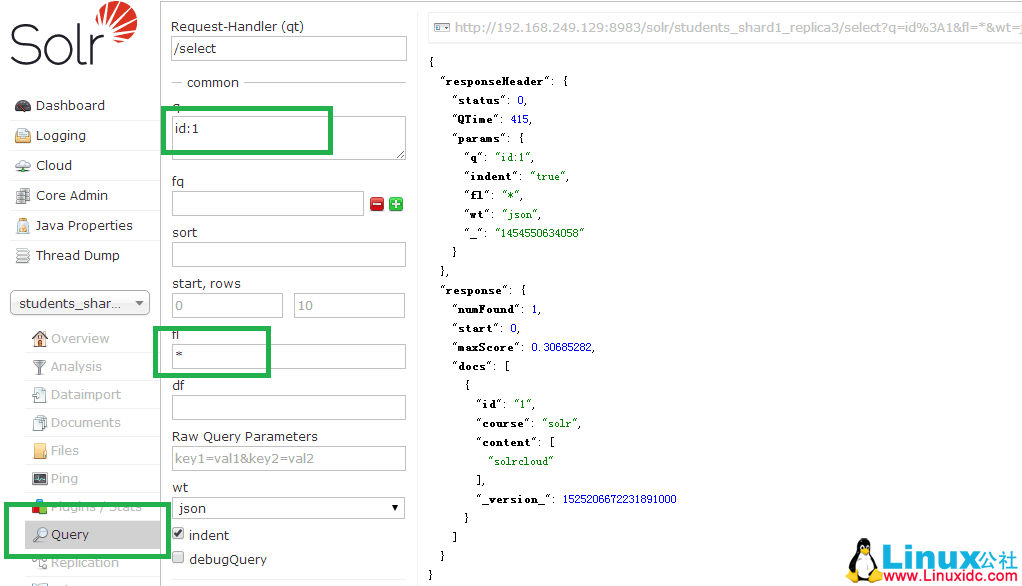Click the Dashboard icon in sidebar

(22, 106)
